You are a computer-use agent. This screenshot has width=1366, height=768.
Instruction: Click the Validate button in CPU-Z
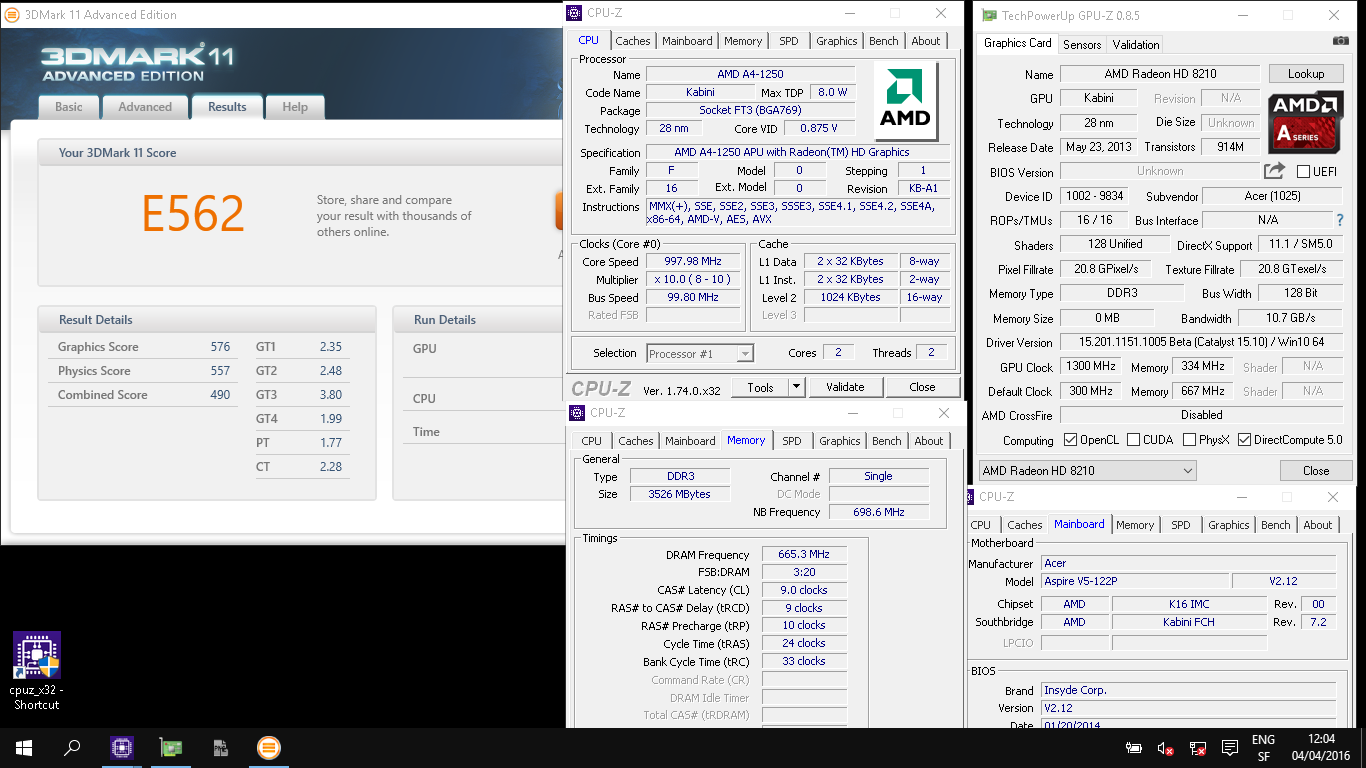click(x=845, y=387)
